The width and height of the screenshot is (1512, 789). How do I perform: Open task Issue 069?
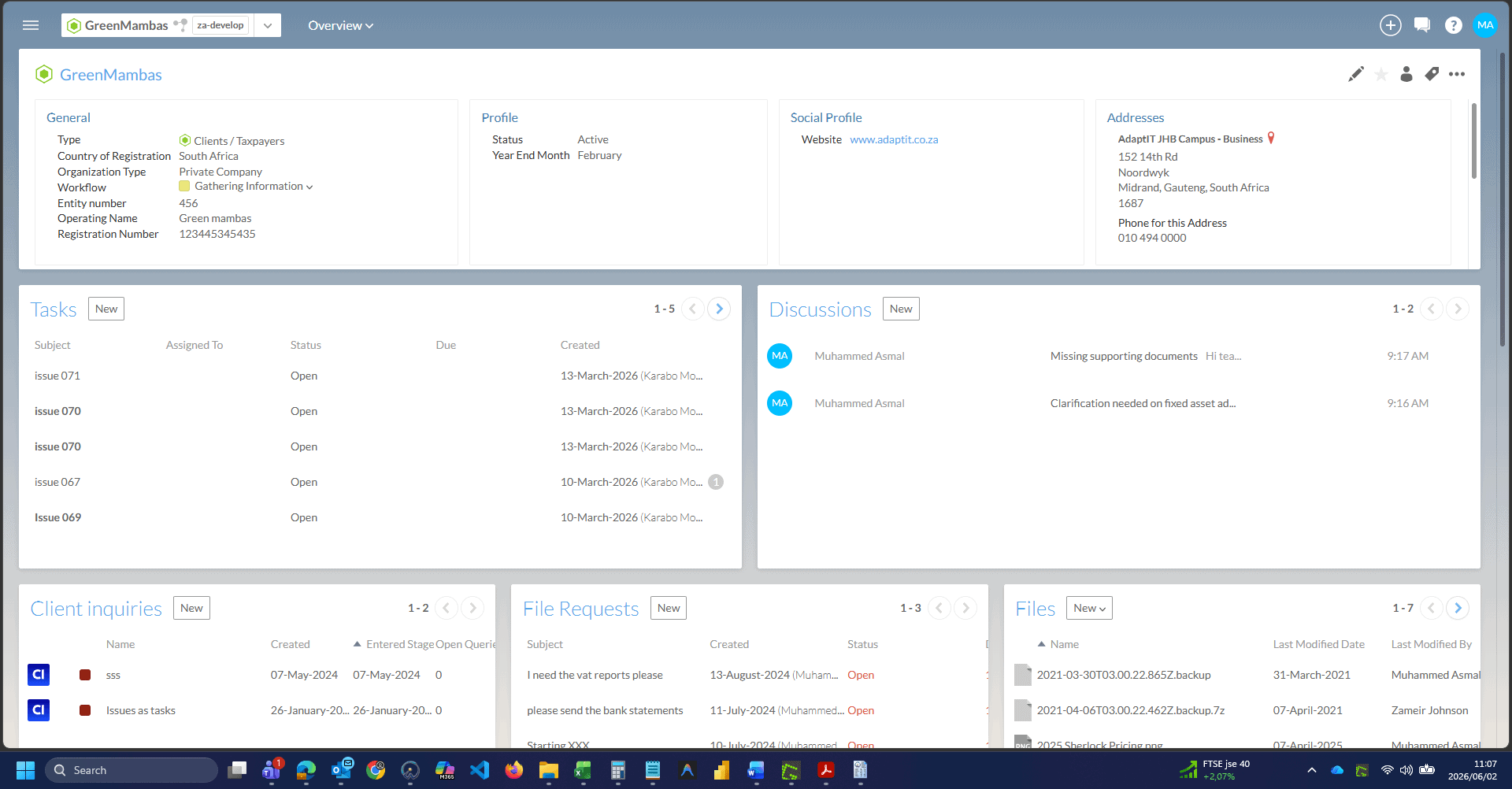[x=57, y=517]
